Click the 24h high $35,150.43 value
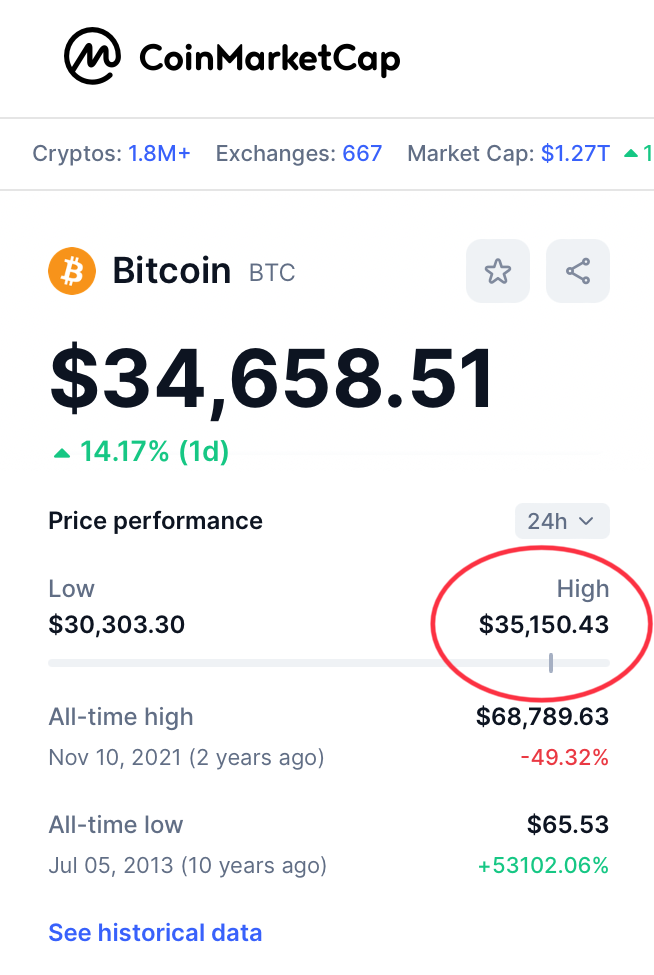Screen dimensions: 654x975 tap(544, 624)
